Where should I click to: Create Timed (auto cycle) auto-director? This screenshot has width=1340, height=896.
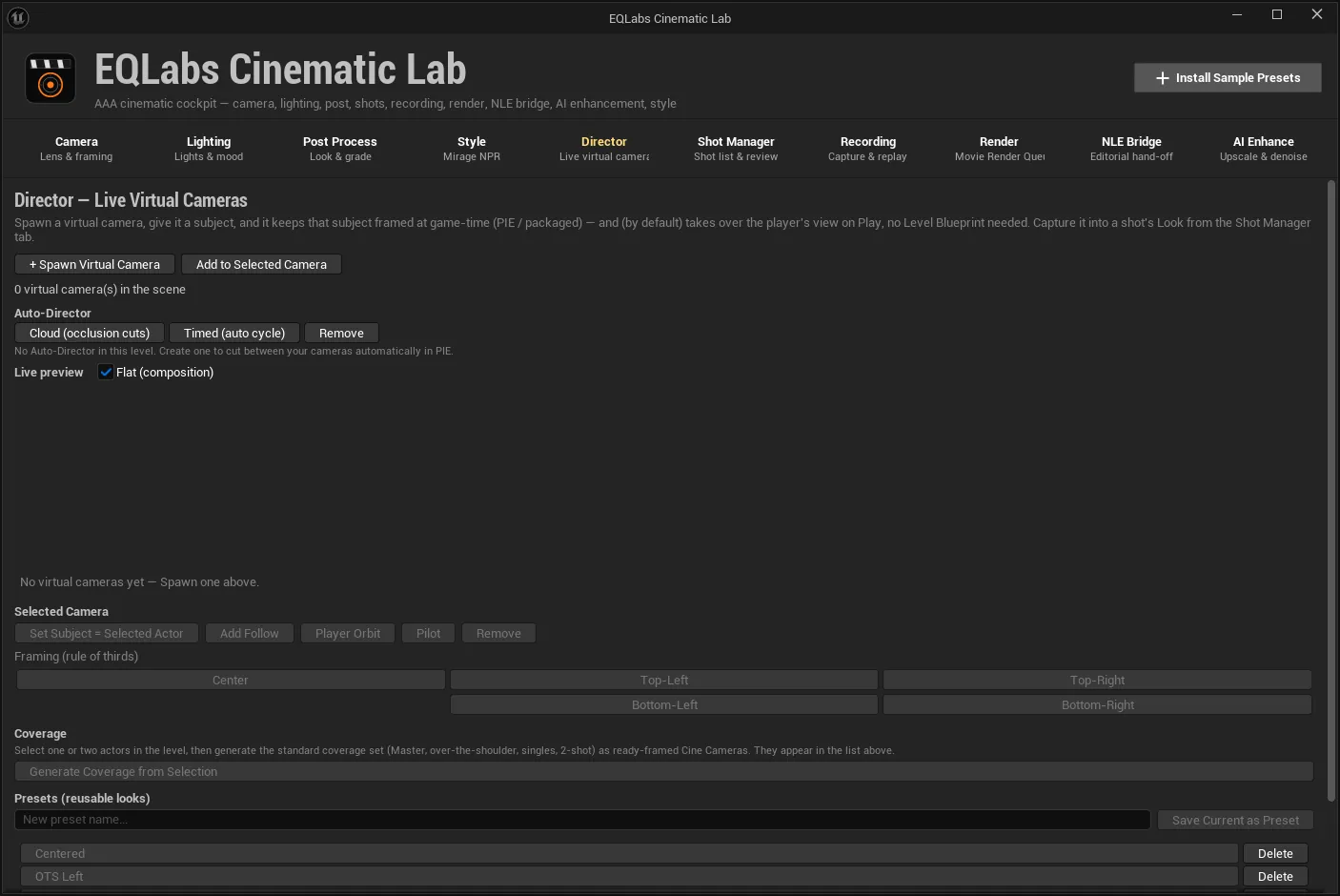(x=234, y=333)
